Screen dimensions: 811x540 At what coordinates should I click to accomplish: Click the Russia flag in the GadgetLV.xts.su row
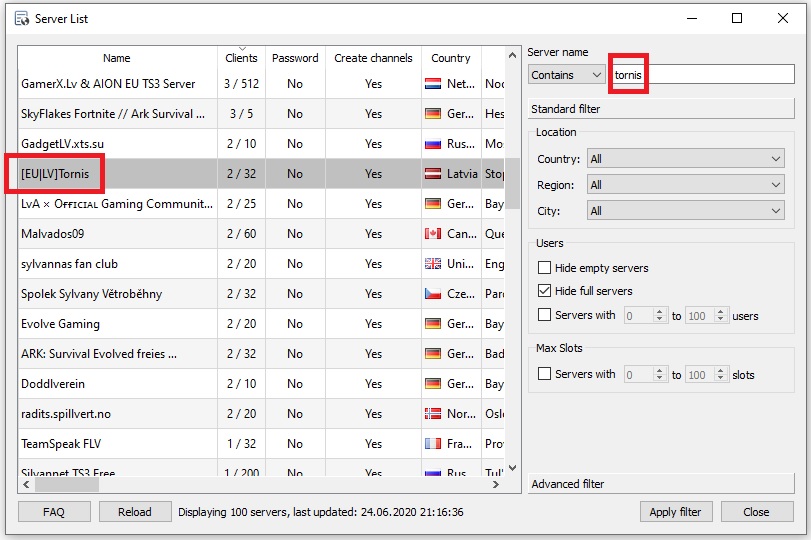click(433, 144)
